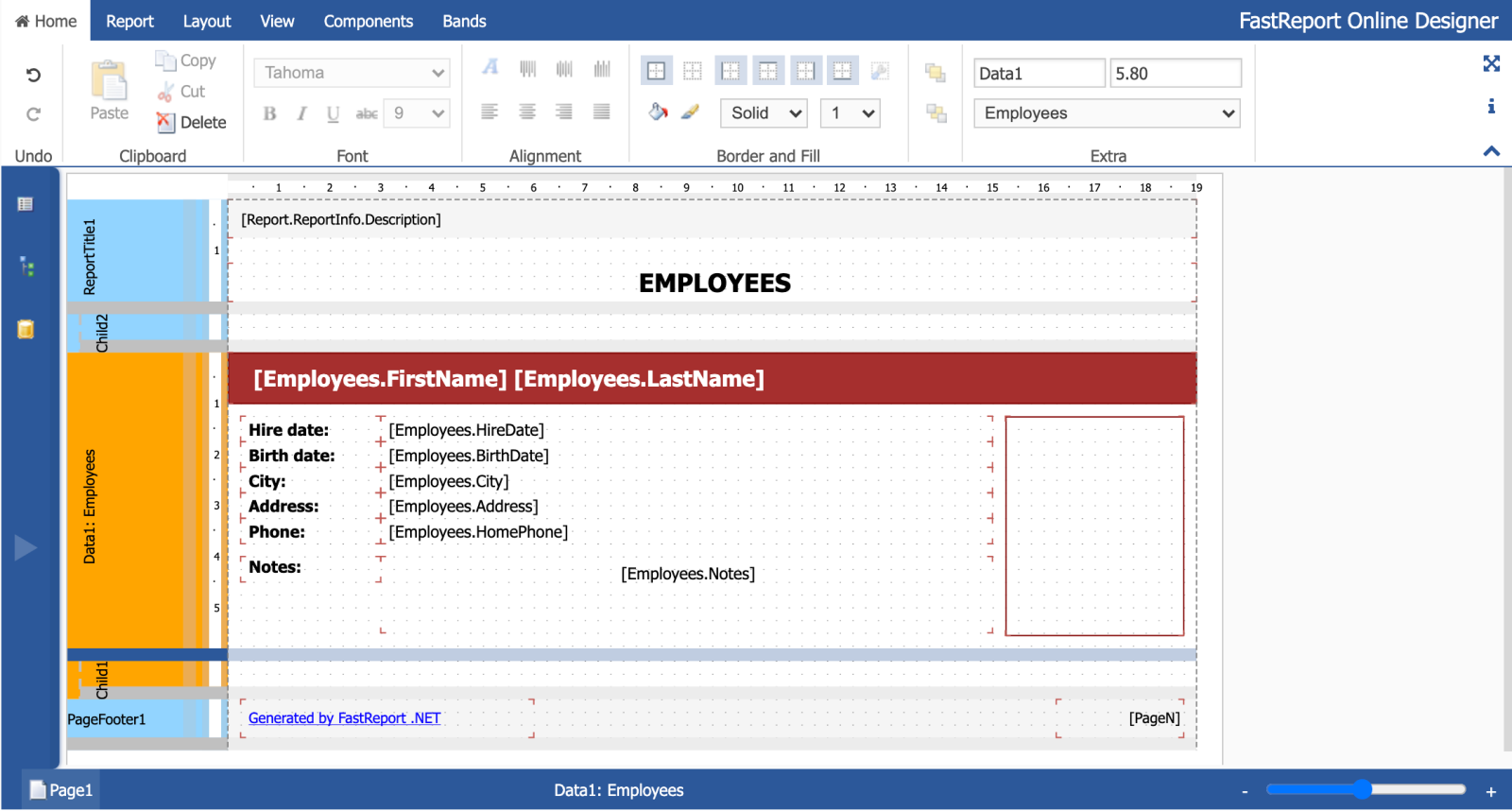Viewport: 1512px width, 811px height.
Task: Click the Undo arrow icon
Action: click(33, 75)
